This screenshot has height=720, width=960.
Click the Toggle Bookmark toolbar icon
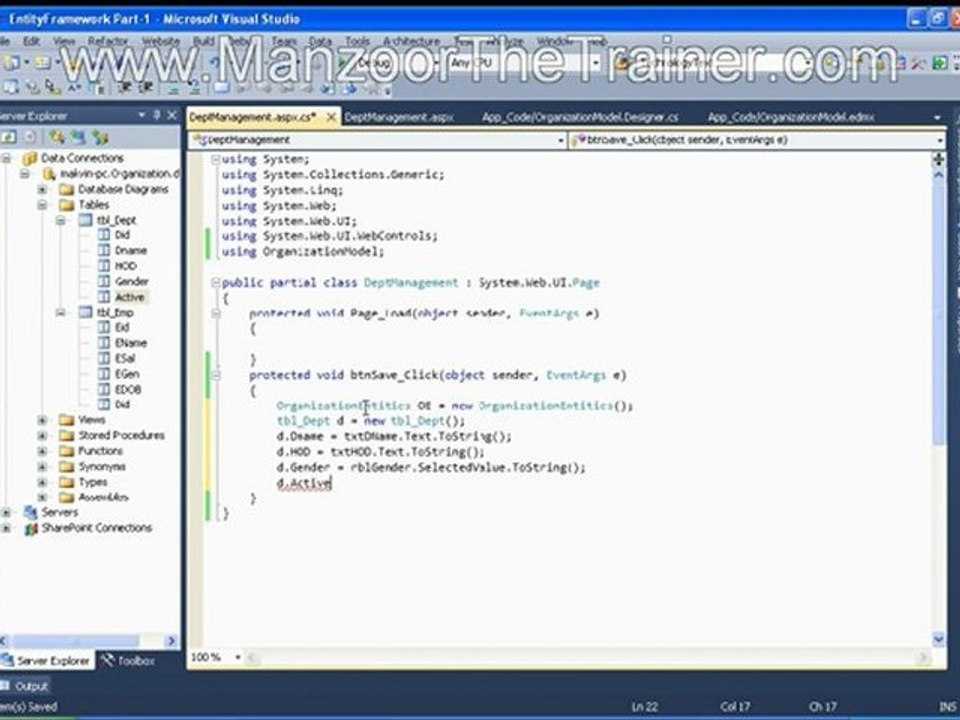[x=222, y=88]
